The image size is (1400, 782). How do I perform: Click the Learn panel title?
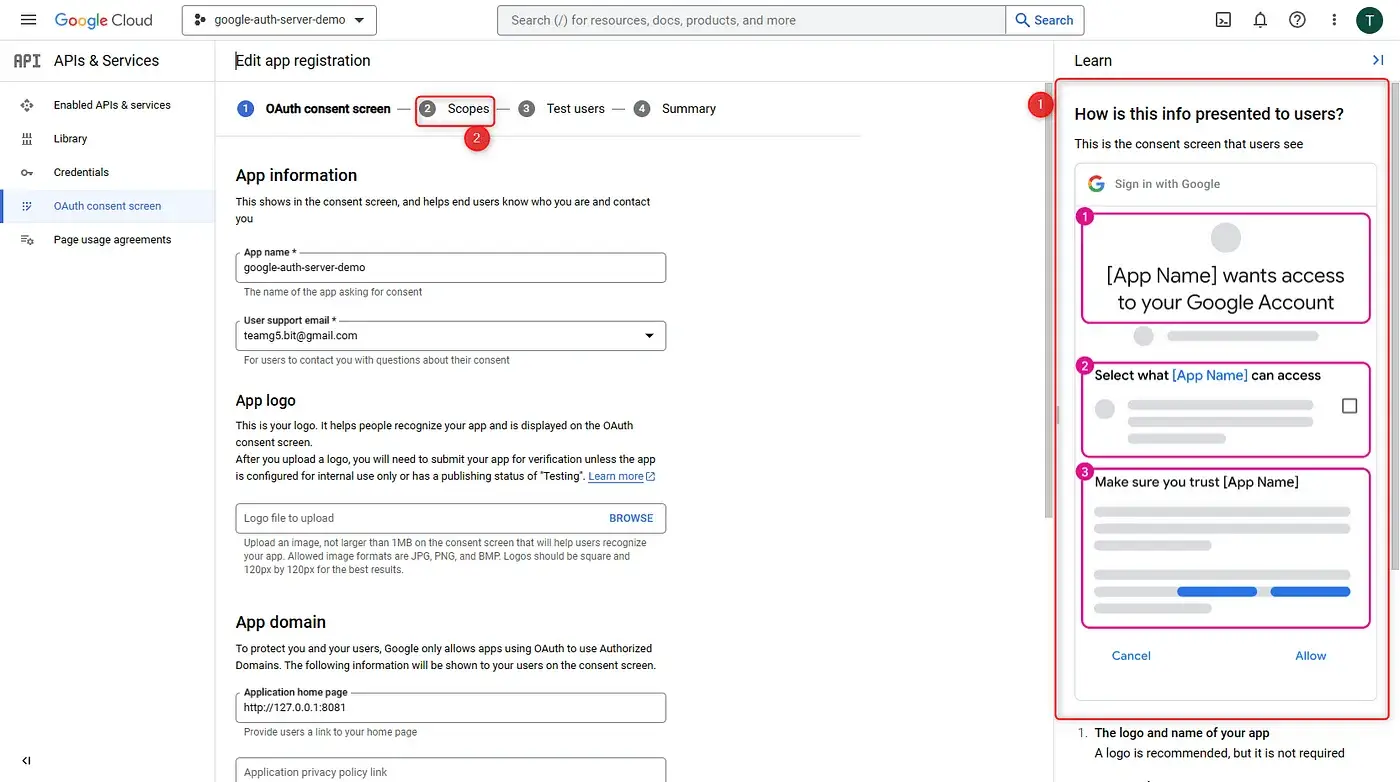tap(1093, 61)
